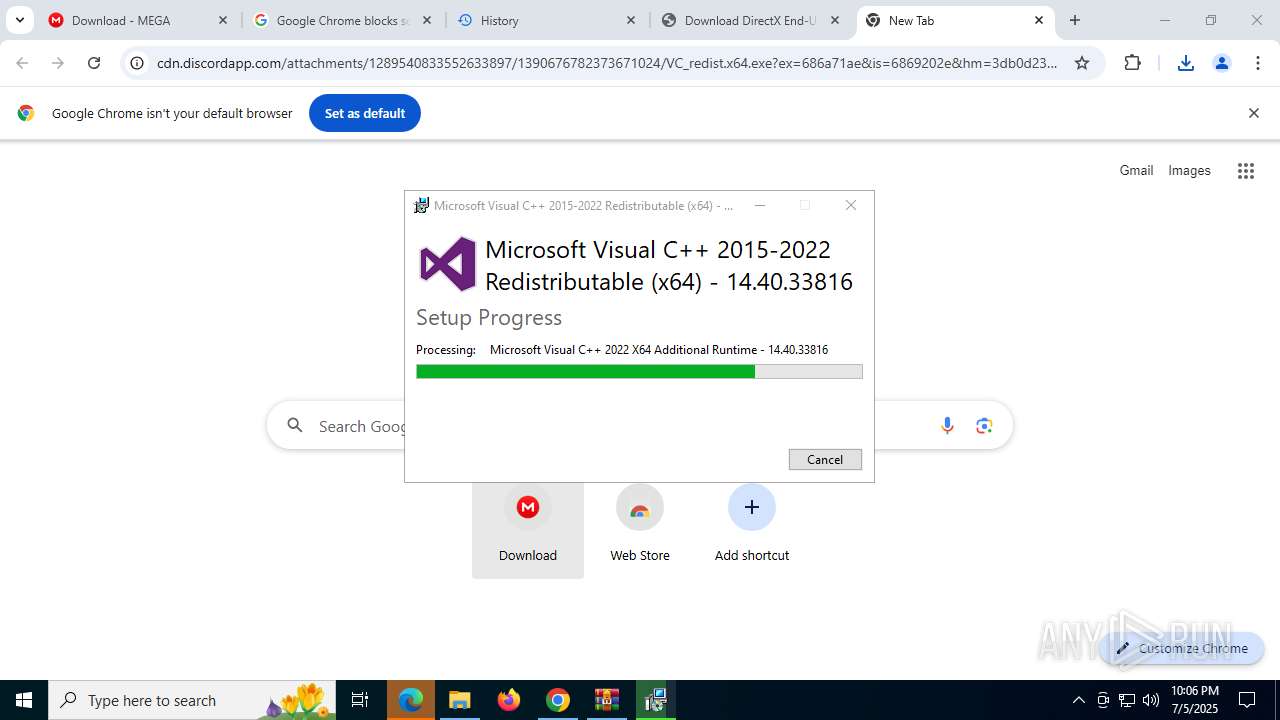
Task: Click the cdn.discordapp.com URL in address bar
Action: (607, 63)
